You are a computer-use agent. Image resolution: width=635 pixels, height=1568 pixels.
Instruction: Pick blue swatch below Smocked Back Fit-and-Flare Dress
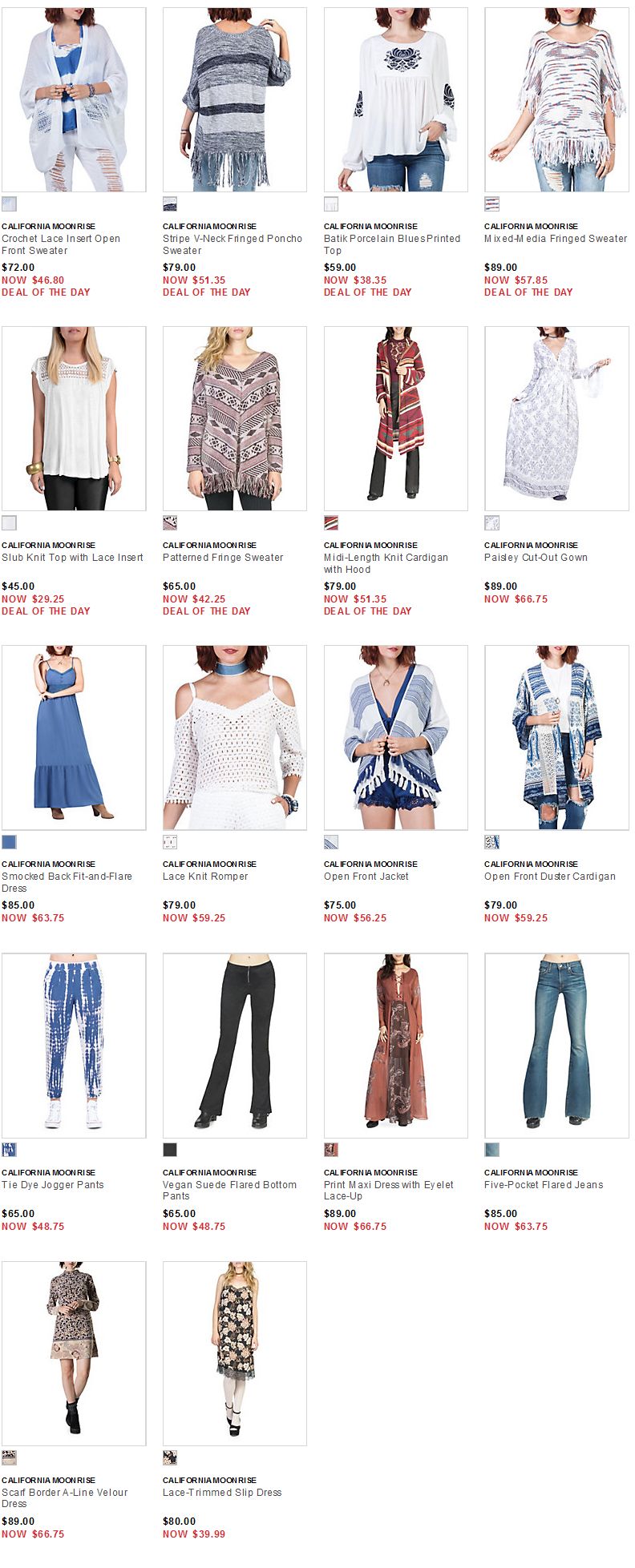click(9, 841)
